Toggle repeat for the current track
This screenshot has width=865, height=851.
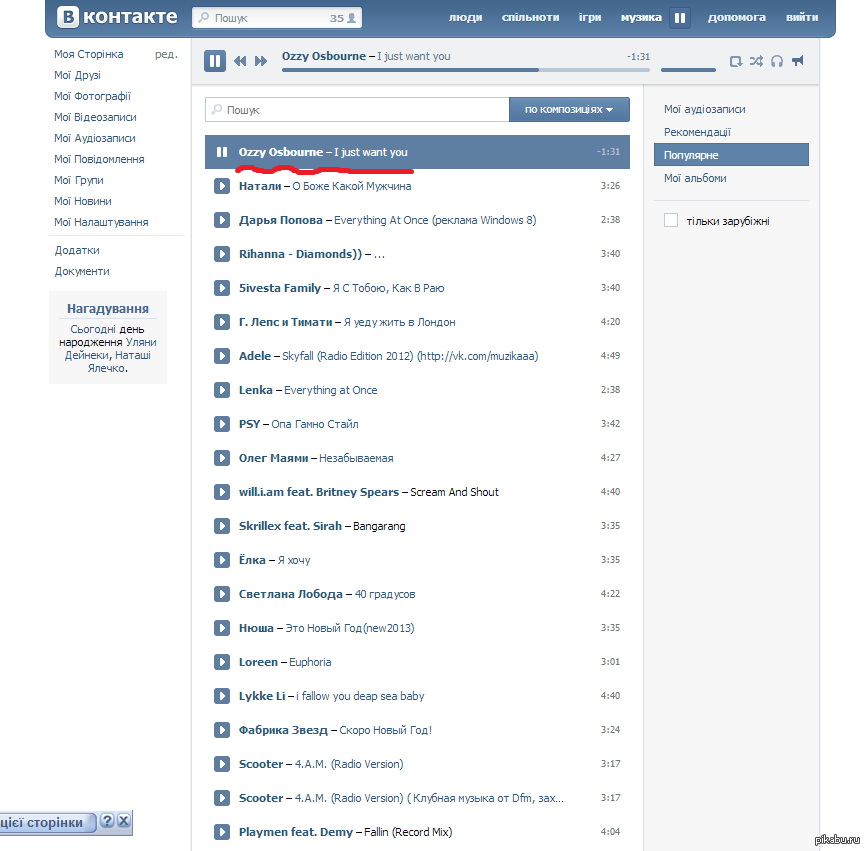[x=735, y=61]
